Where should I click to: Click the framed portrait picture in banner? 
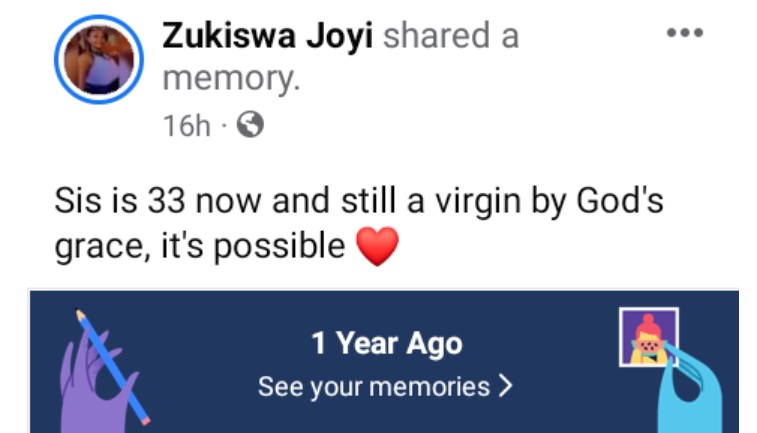pyautogui.click(x=648, y=337)
